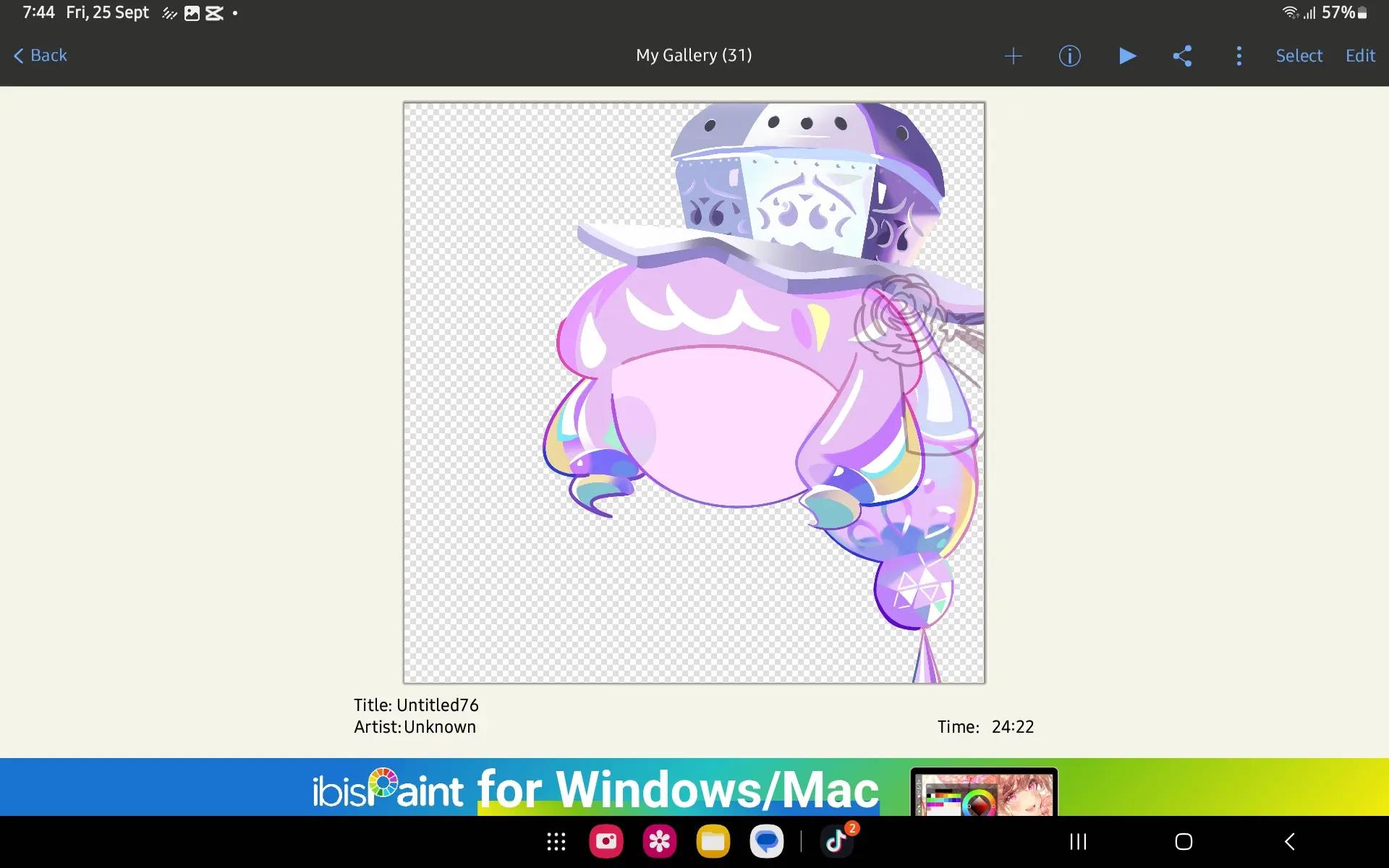Open the yellow My Files app
1389x868 pixels.
(713, 841)
